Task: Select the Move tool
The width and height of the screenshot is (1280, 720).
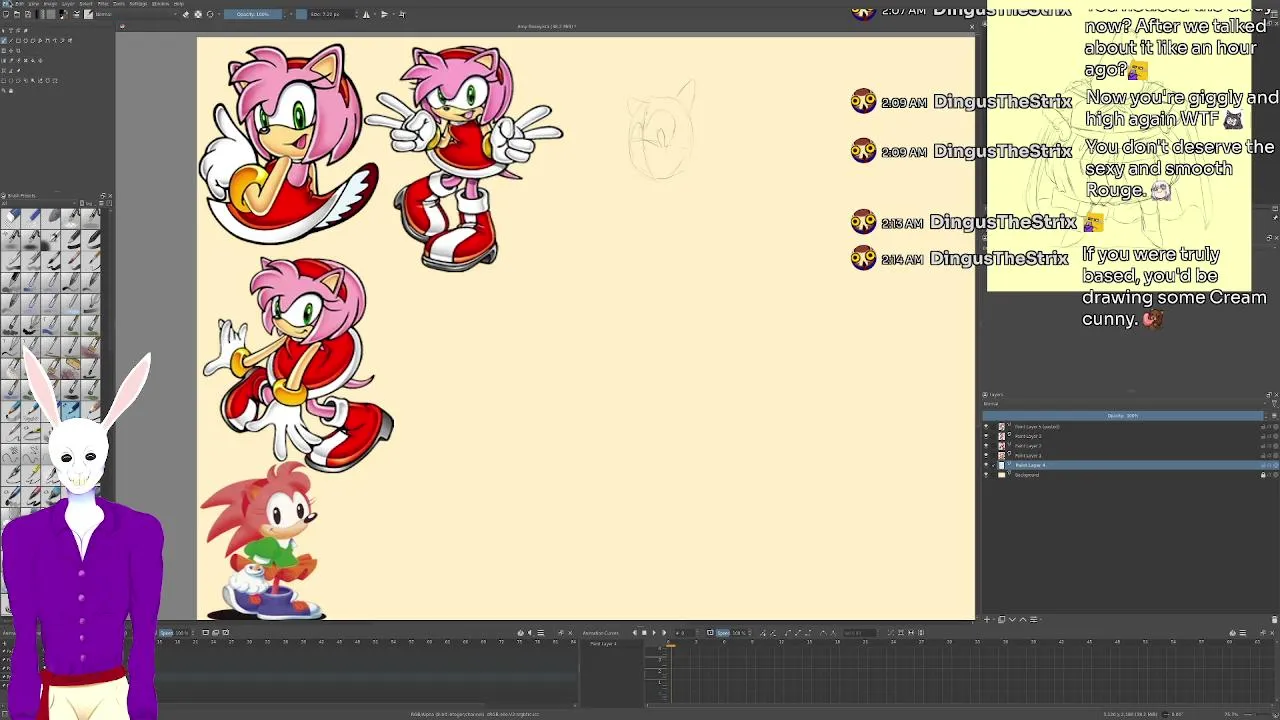Action: click(x=11, y=51)
